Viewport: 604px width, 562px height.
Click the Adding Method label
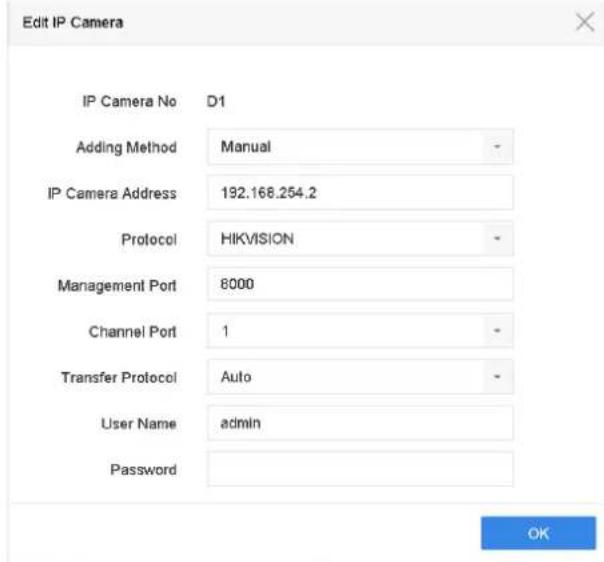126,148
